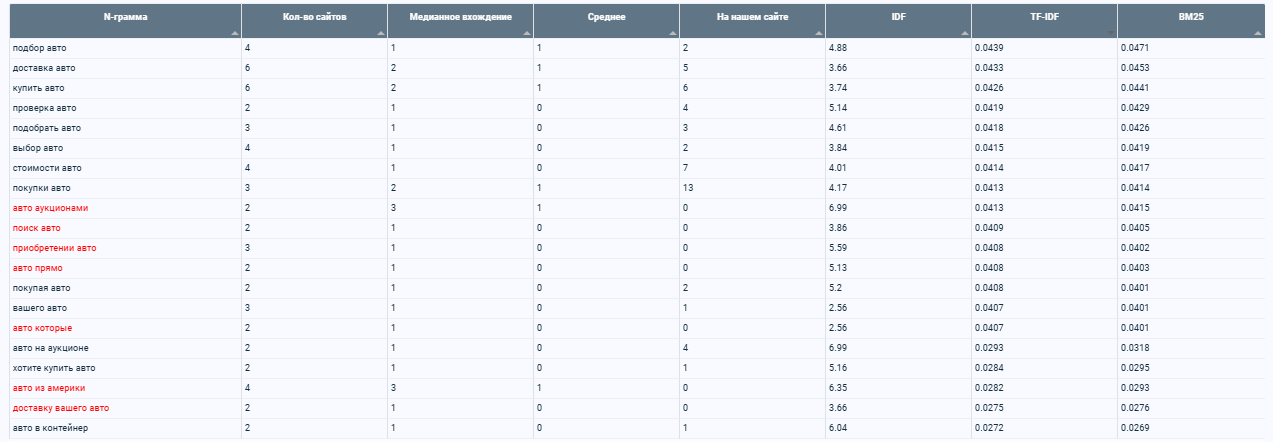This screenshot has width=1273, height=442.
Task: Click sort arrow in TF-IDF header
Action: click(1111, 33)
